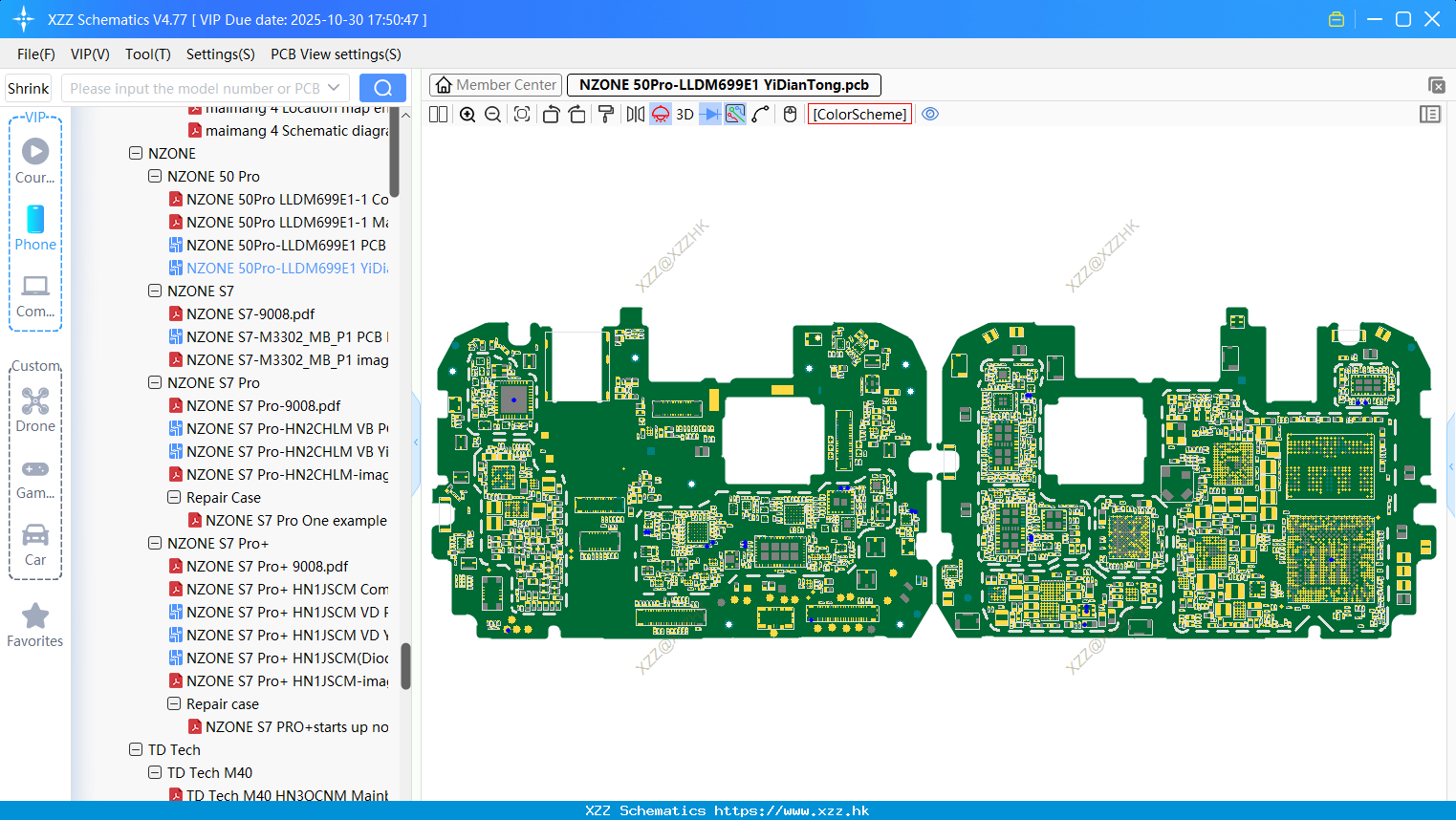Click the file tree vertical scrollbar thumb
This screenshot has width=1456, height=820.
point(405,665)
